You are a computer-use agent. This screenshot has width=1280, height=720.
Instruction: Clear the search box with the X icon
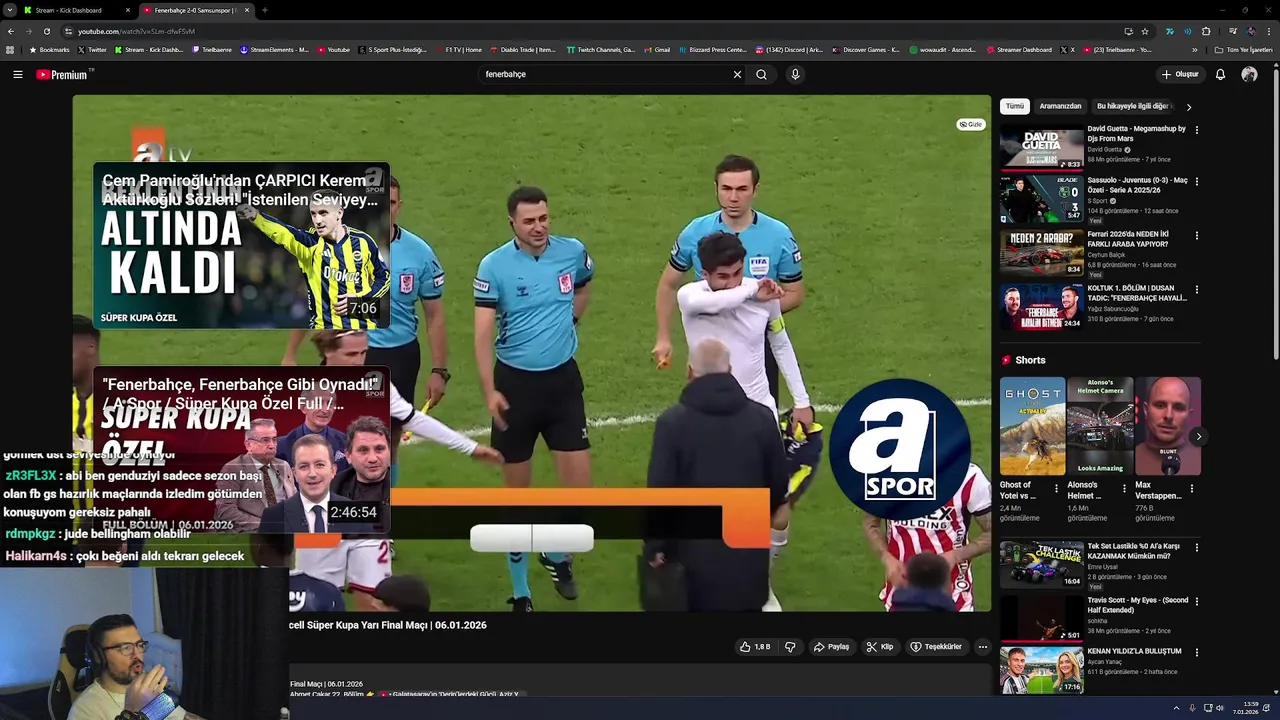click(x=737, y=74)
